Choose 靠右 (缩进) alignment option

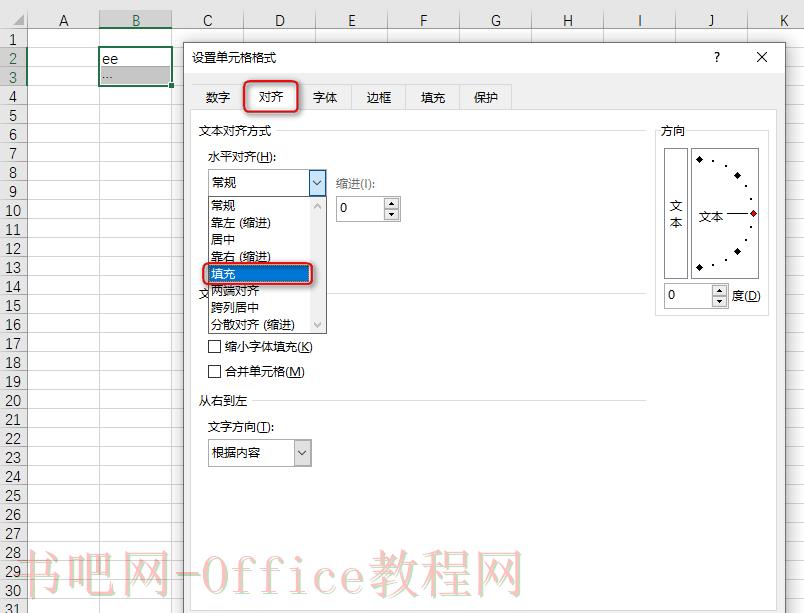click(259, 256)
